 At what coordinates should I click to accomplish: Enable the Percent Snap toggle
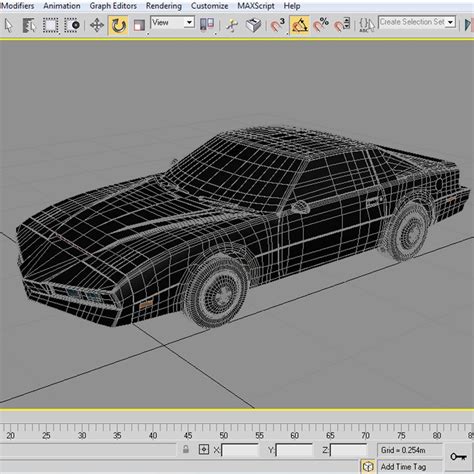click(321, 26)
